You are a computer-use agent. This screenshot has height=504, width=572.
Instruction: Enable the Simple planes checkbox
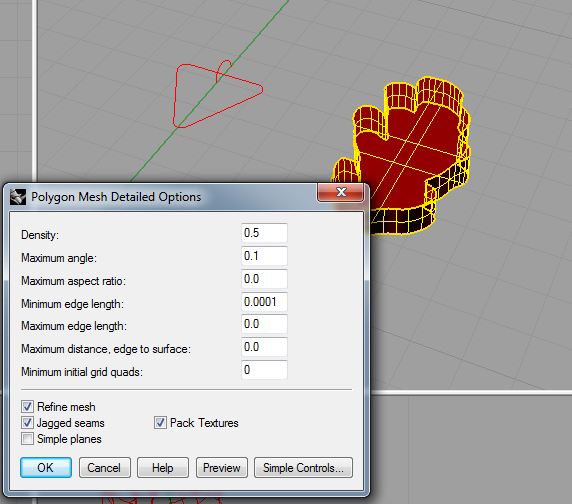tap(27, 438)
